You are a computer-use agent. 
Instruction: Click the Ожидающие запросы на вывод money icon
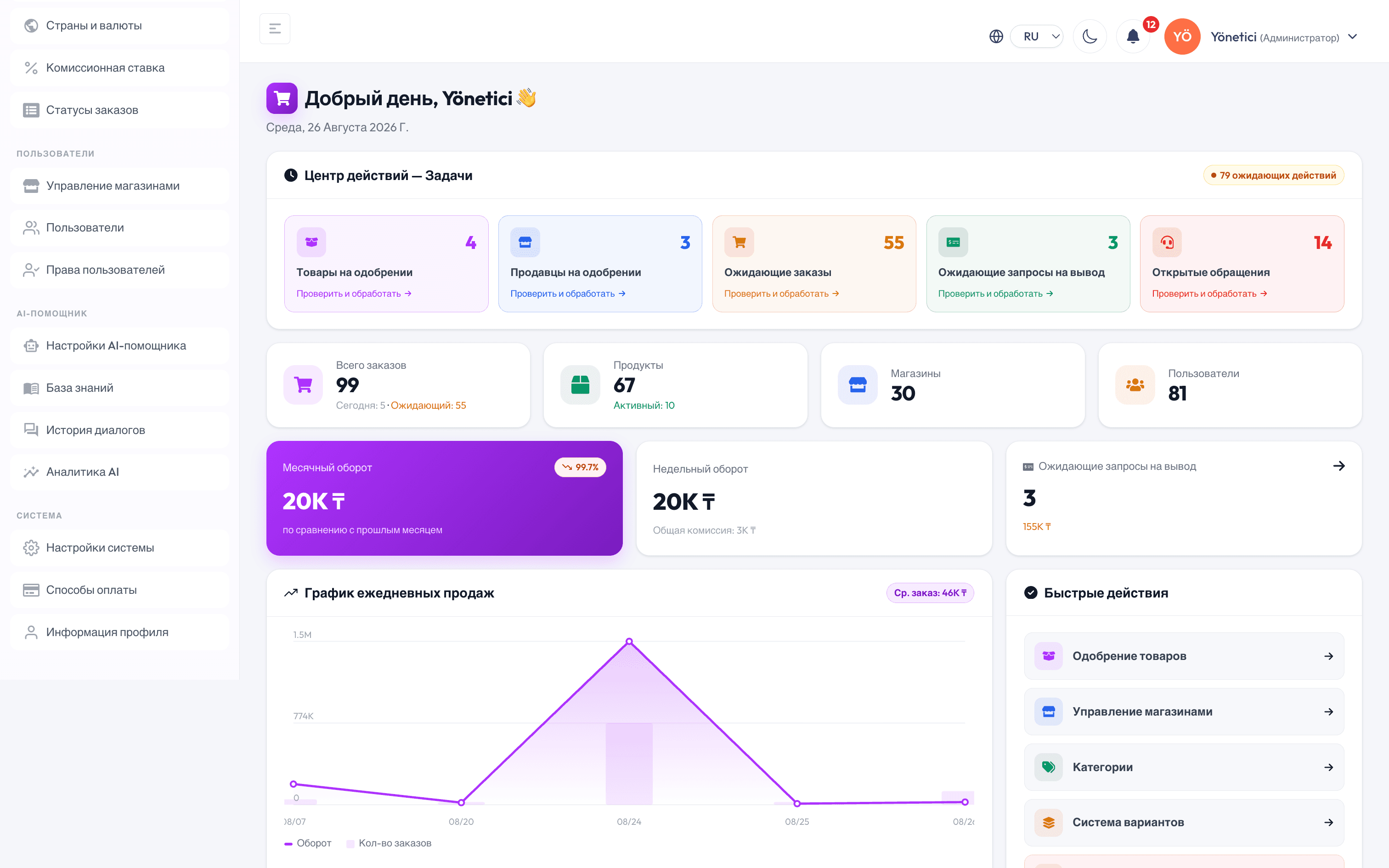[953, 242]
